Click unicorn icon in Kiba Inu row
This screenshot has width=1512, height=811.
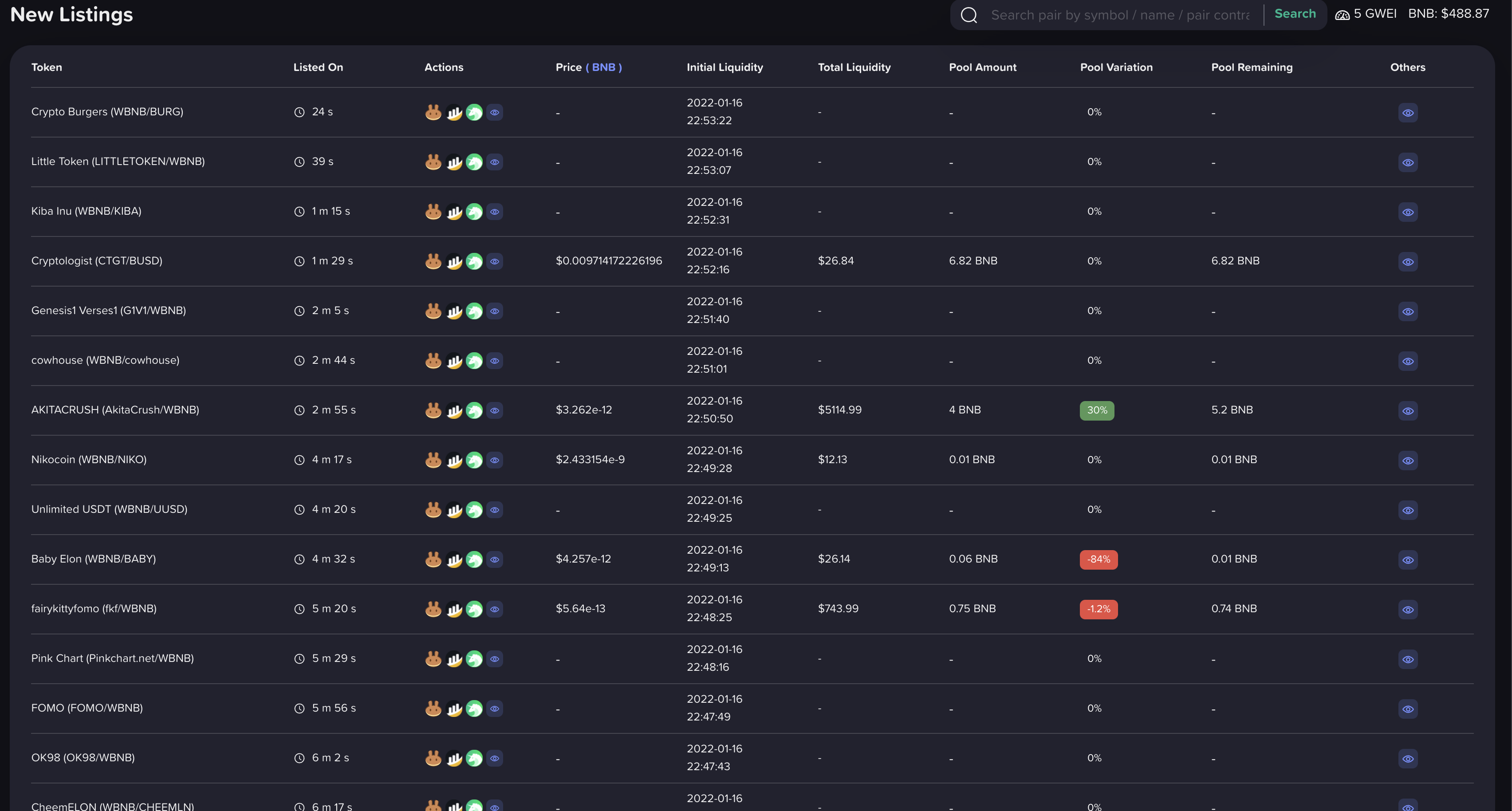[x=474, y=211]
